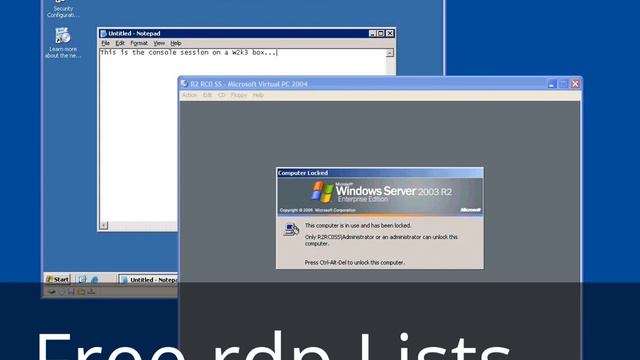Click 'R2 RC0 SS - Microsoft Virtual PC 2004' title
The height and width of the screenshot is (360, 640).
point(249,84)
